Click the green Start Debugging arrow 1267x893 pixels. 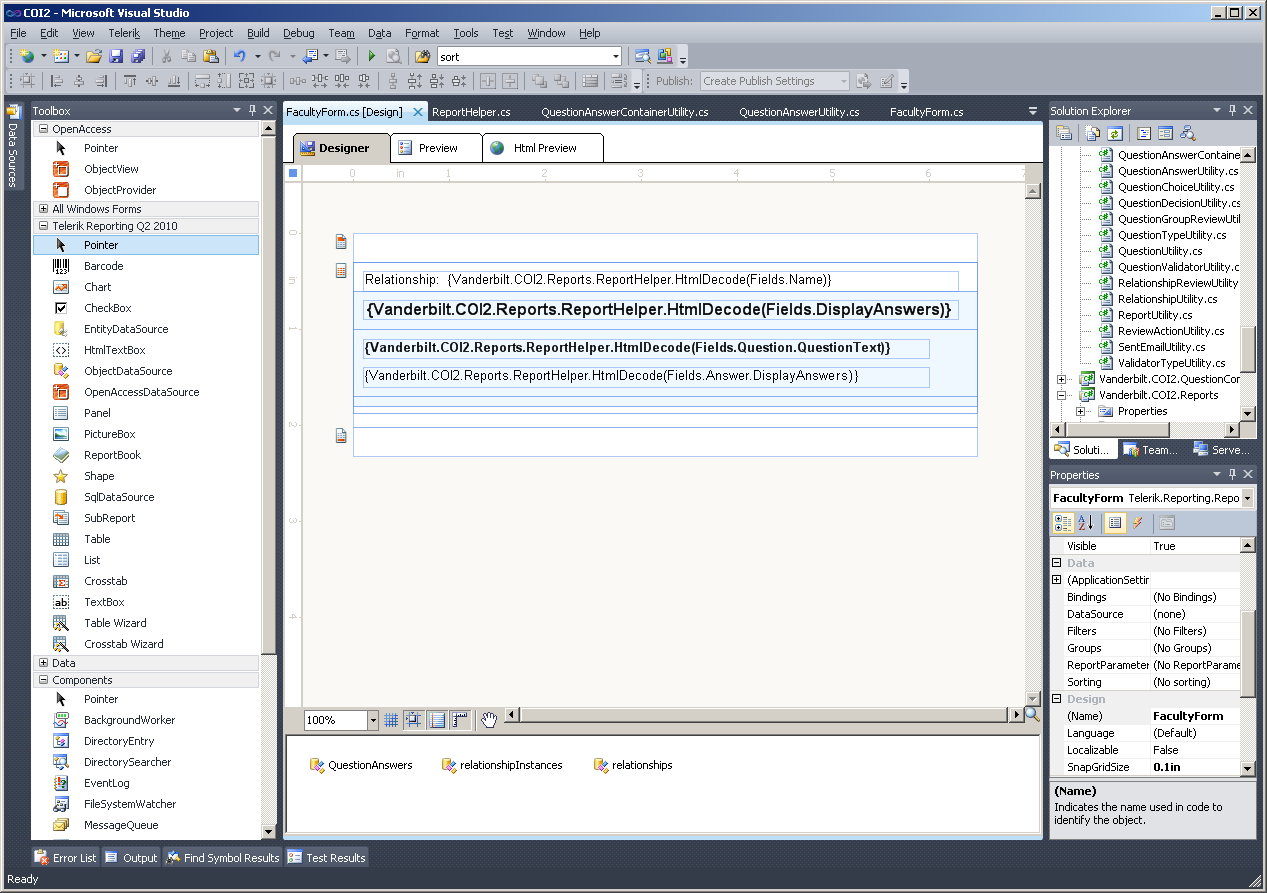click(372, 56)
